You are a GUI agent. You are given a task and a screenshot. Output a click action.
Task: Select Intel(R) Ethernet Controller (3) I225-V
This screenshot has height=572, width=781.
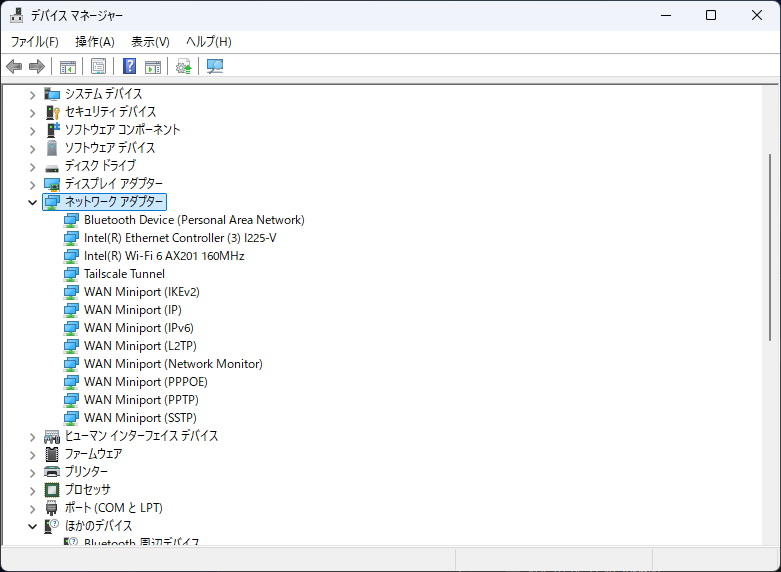180,238
